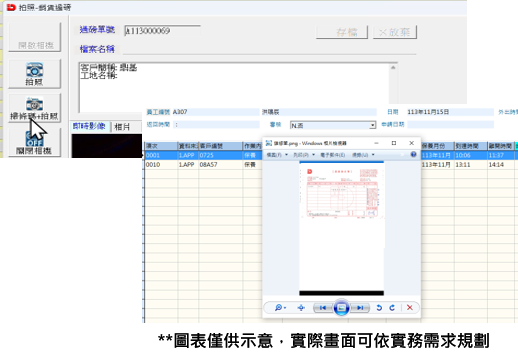Fit image to actual size icon

click(301, 308)
